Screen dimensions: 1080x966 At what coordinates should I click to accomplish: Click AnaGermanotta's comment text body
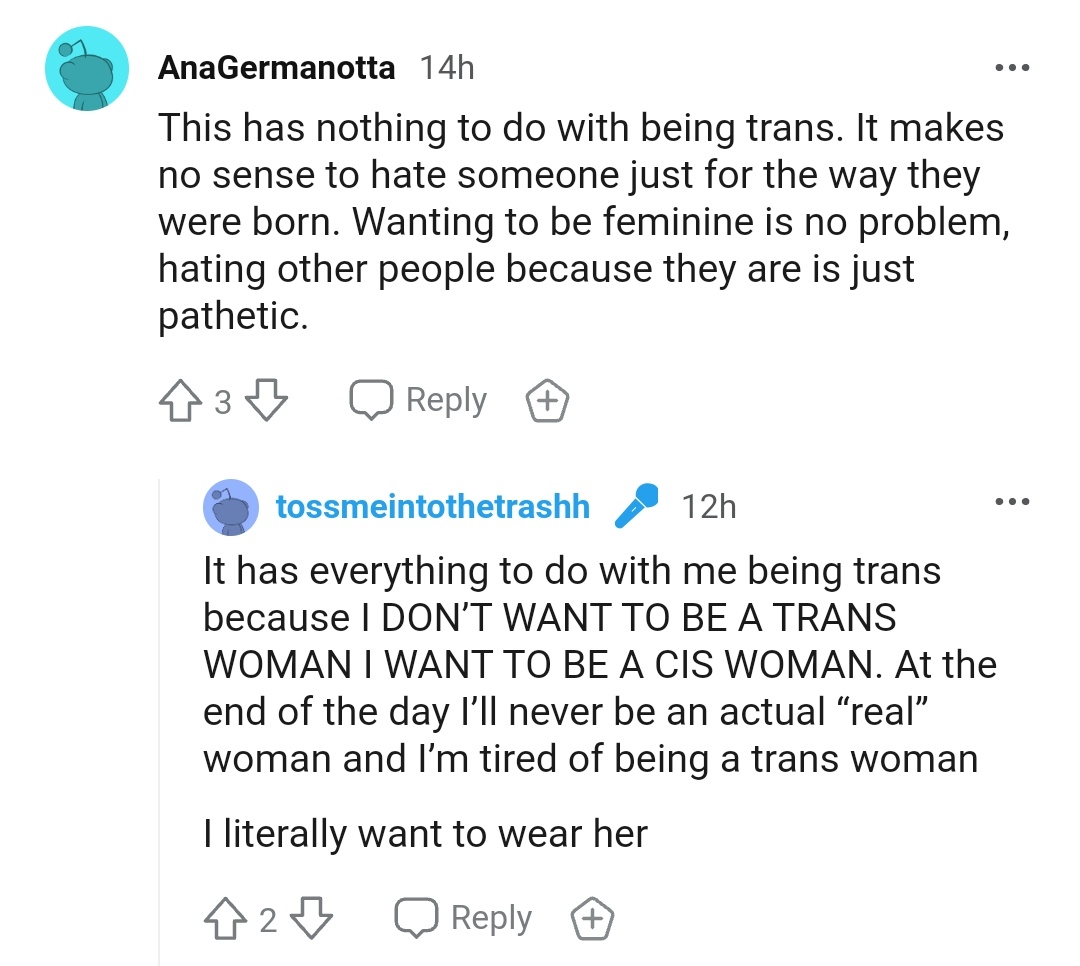580,220
